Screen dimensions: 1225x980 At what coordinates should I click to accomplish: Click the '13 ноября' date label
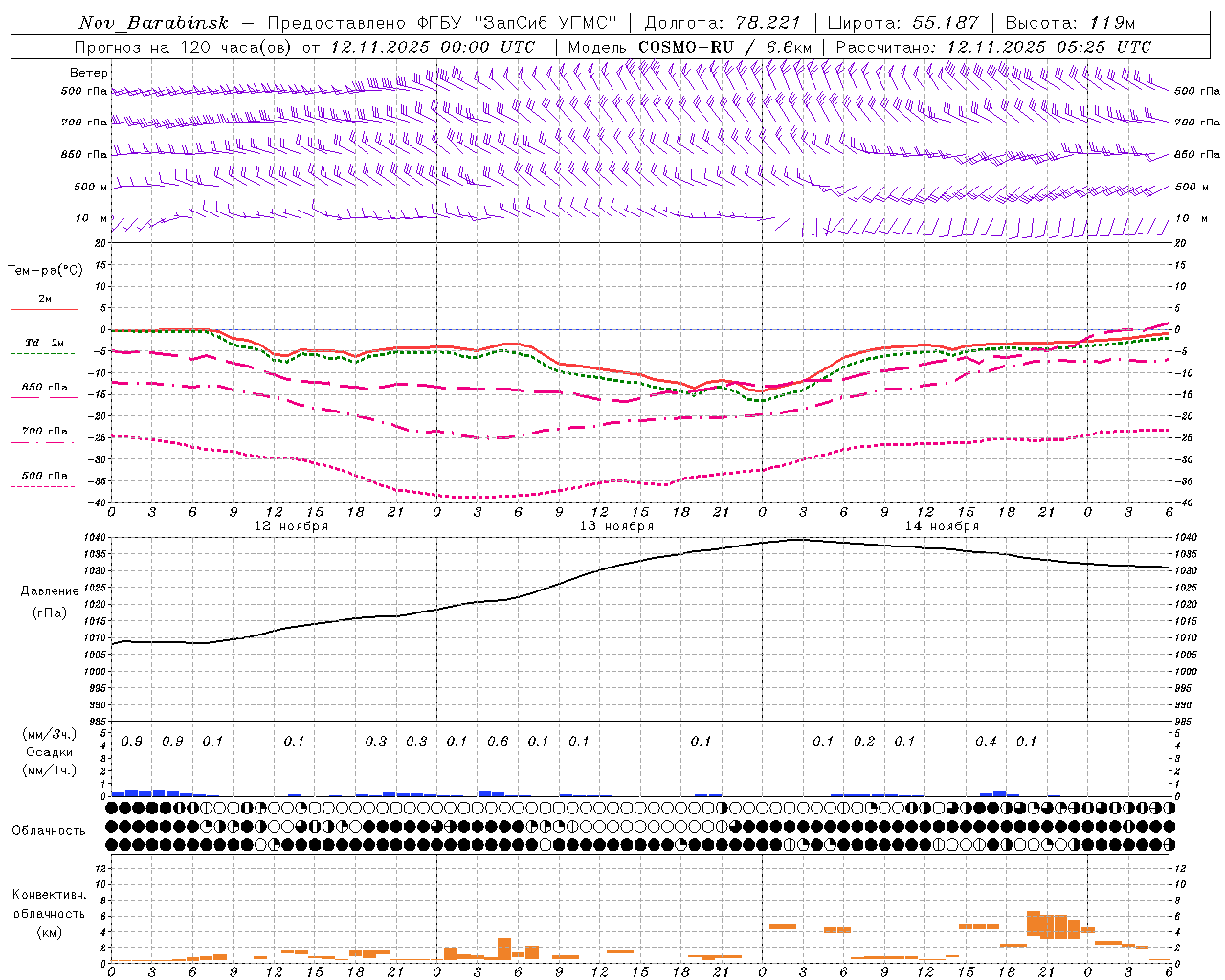coord(616,526)
